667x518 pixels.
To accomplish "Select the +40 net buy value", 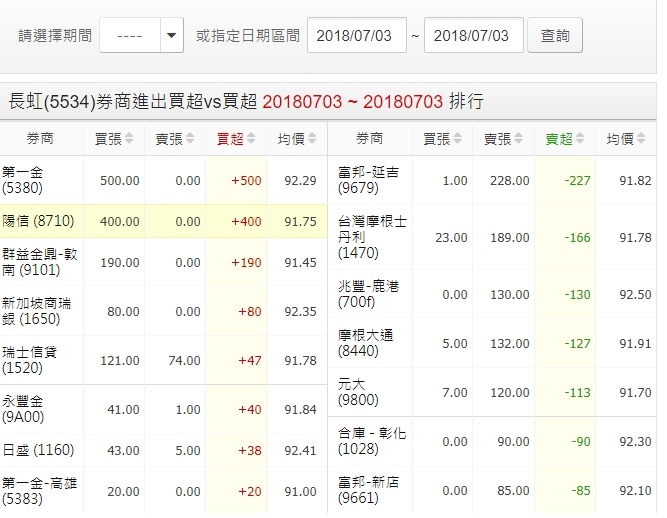I will pyautogui.click(x=250, y=410).
